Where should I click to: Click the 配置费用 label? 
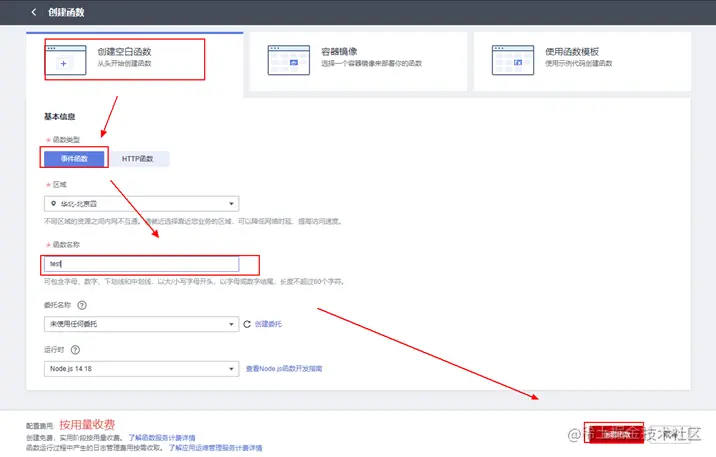[40, 426]
